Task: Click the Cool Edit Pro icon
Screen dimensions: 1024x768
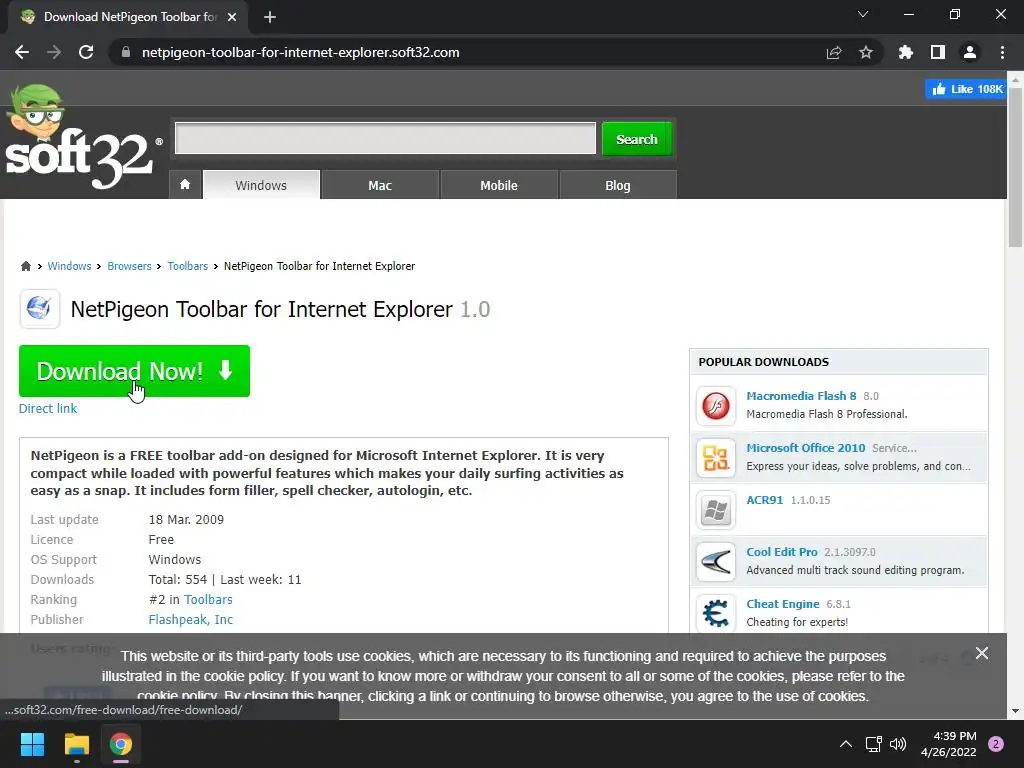Action: (x=716, y=562)
